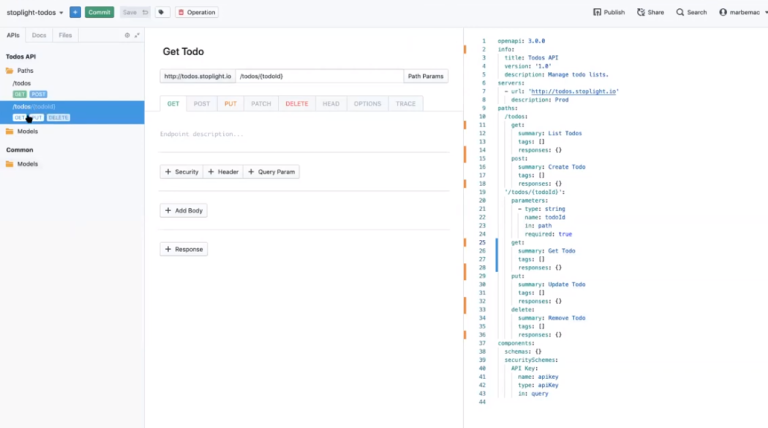768x428 pixels.
Task: Switch to the Files sidebar tab
Action: [65, 35]
